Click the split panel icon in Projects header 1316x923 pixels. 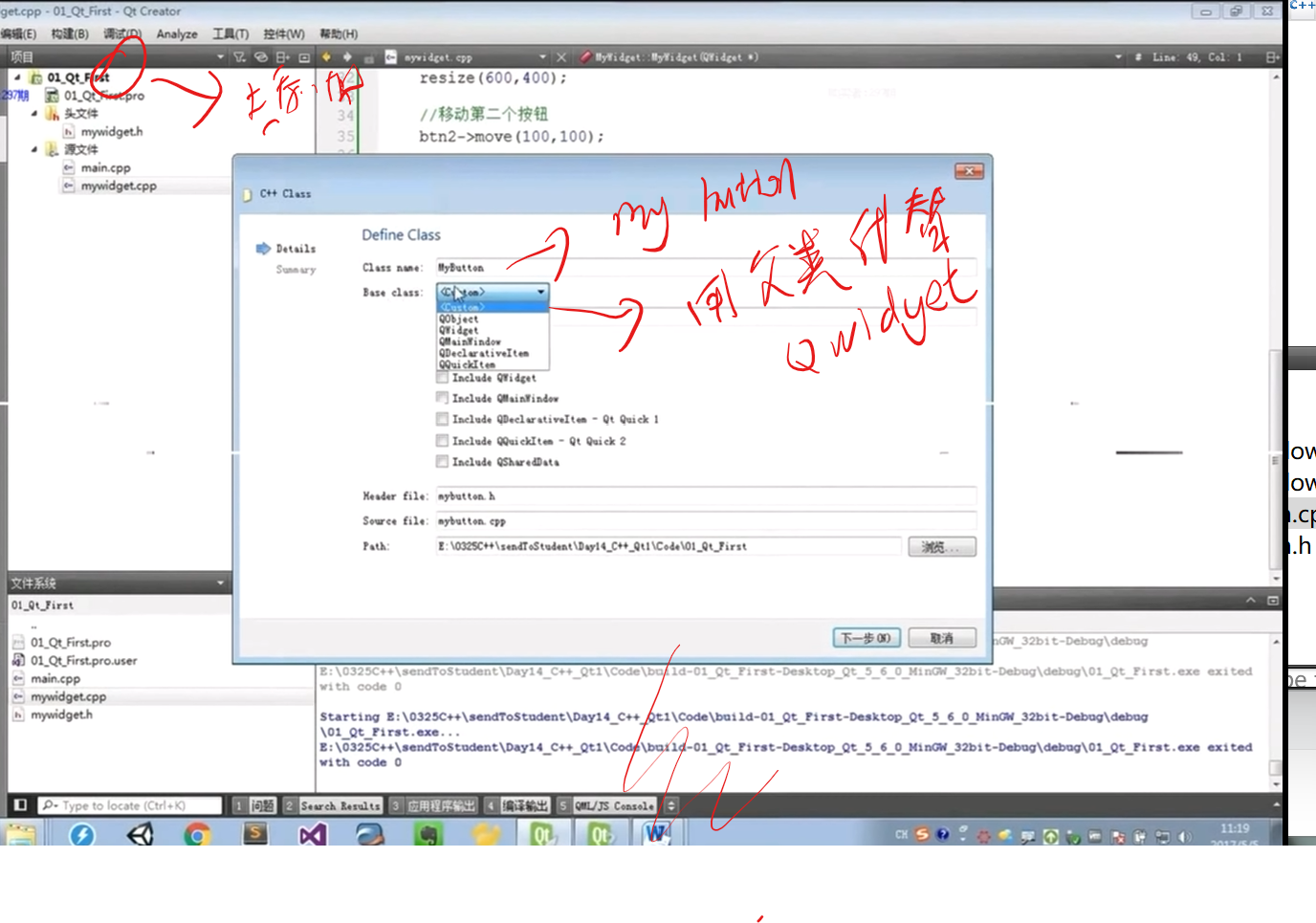click(x=283, y=57)
